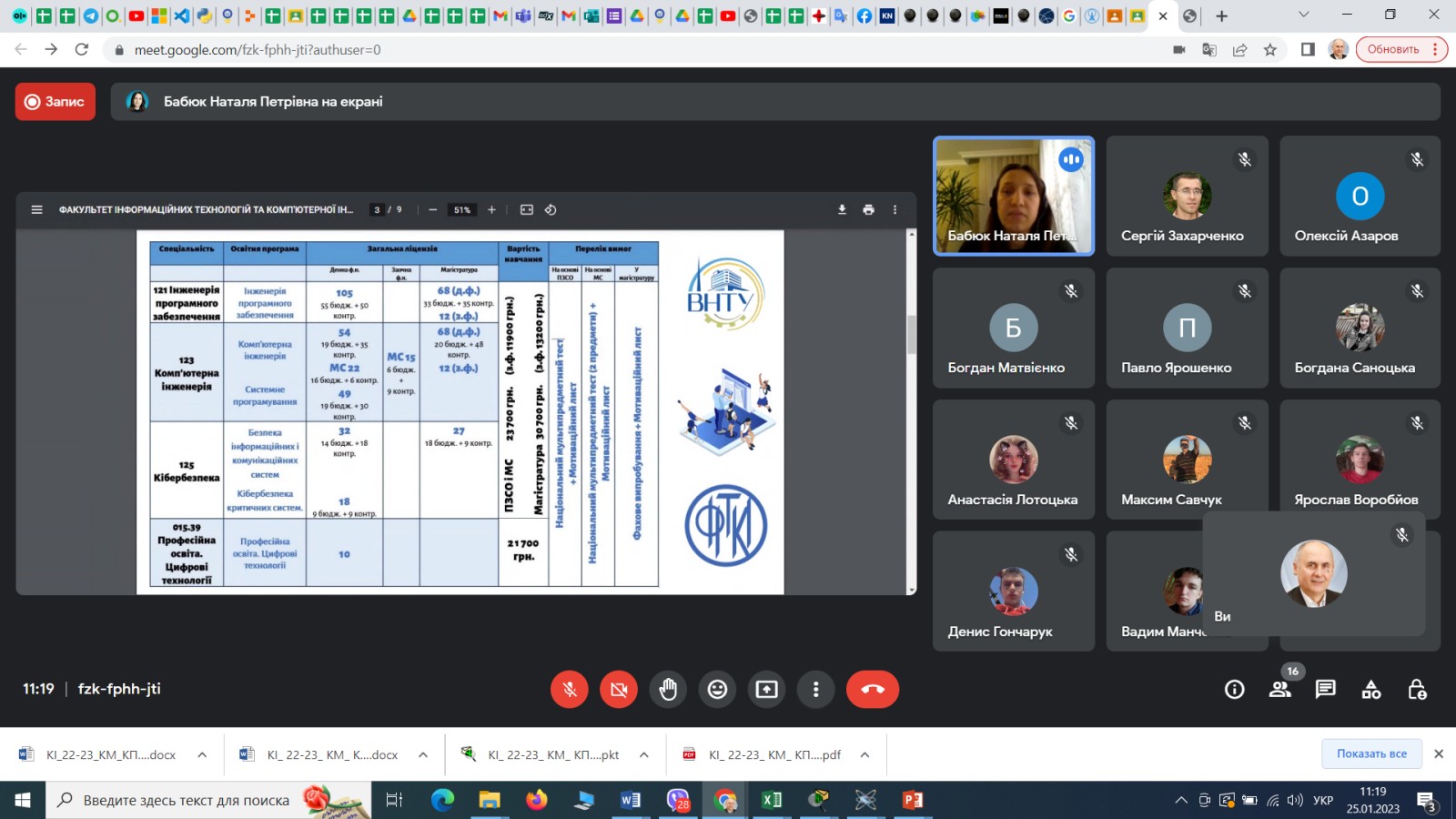The height and width of the screenshot is (819, 1456).
Task: Open the activities icon
Action: coord(1370,689)
